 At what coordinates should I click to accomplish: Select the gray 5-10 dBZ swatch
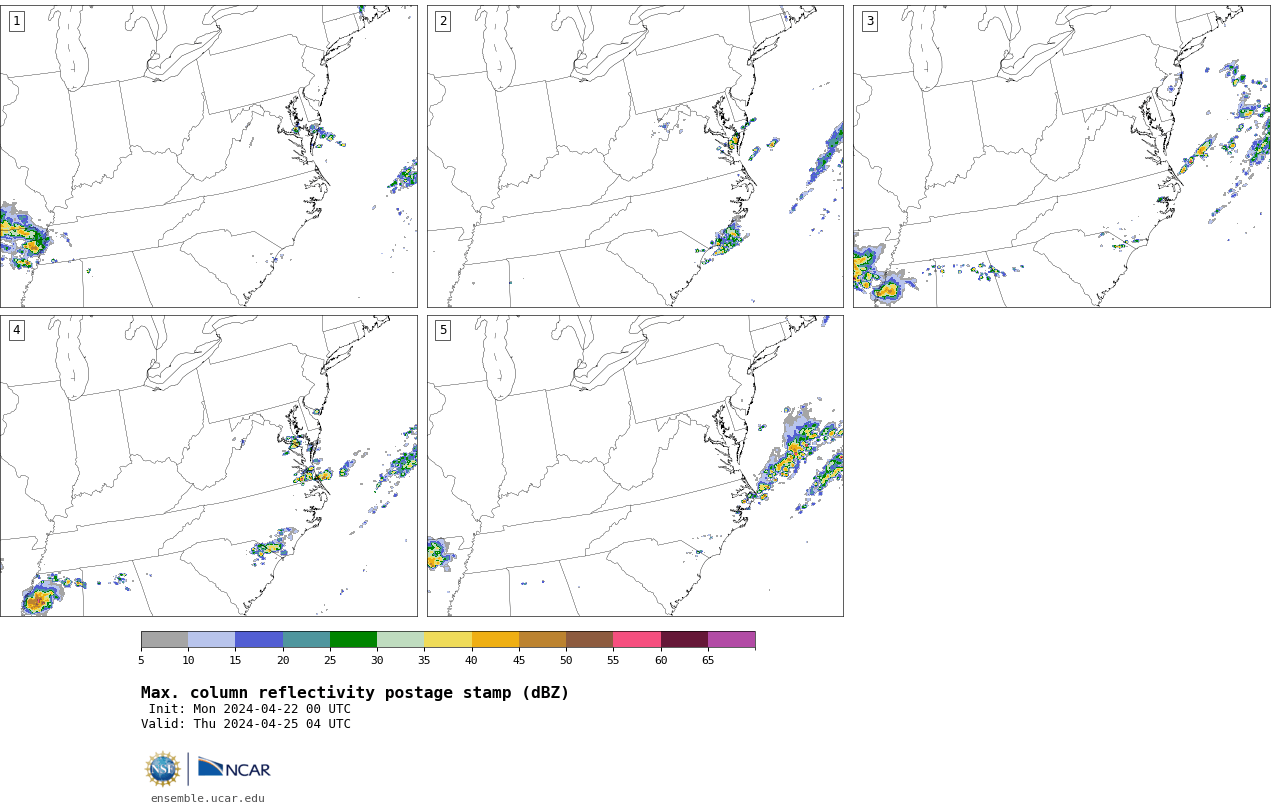[x=164, y=640]
